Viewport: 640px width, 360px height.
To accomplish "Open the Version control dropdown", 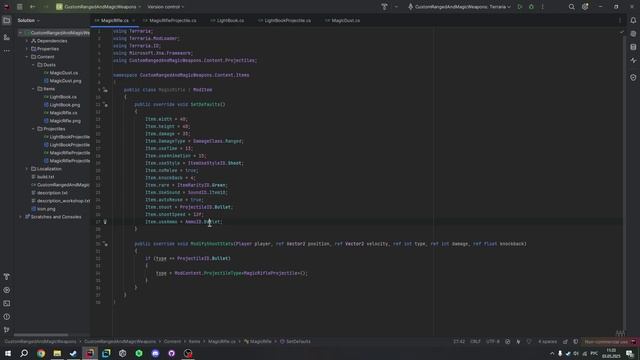I will 166,7.
